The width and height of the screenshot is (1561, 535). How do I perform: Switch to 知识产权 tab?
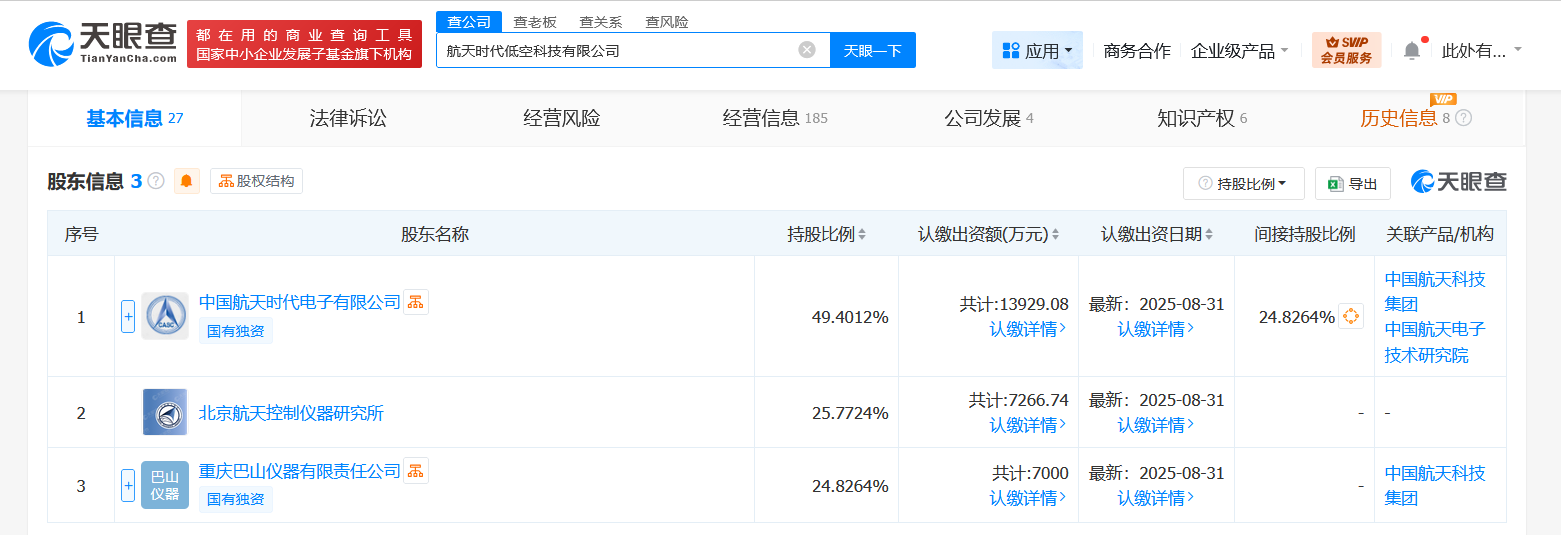click(x=1202, y=118)
